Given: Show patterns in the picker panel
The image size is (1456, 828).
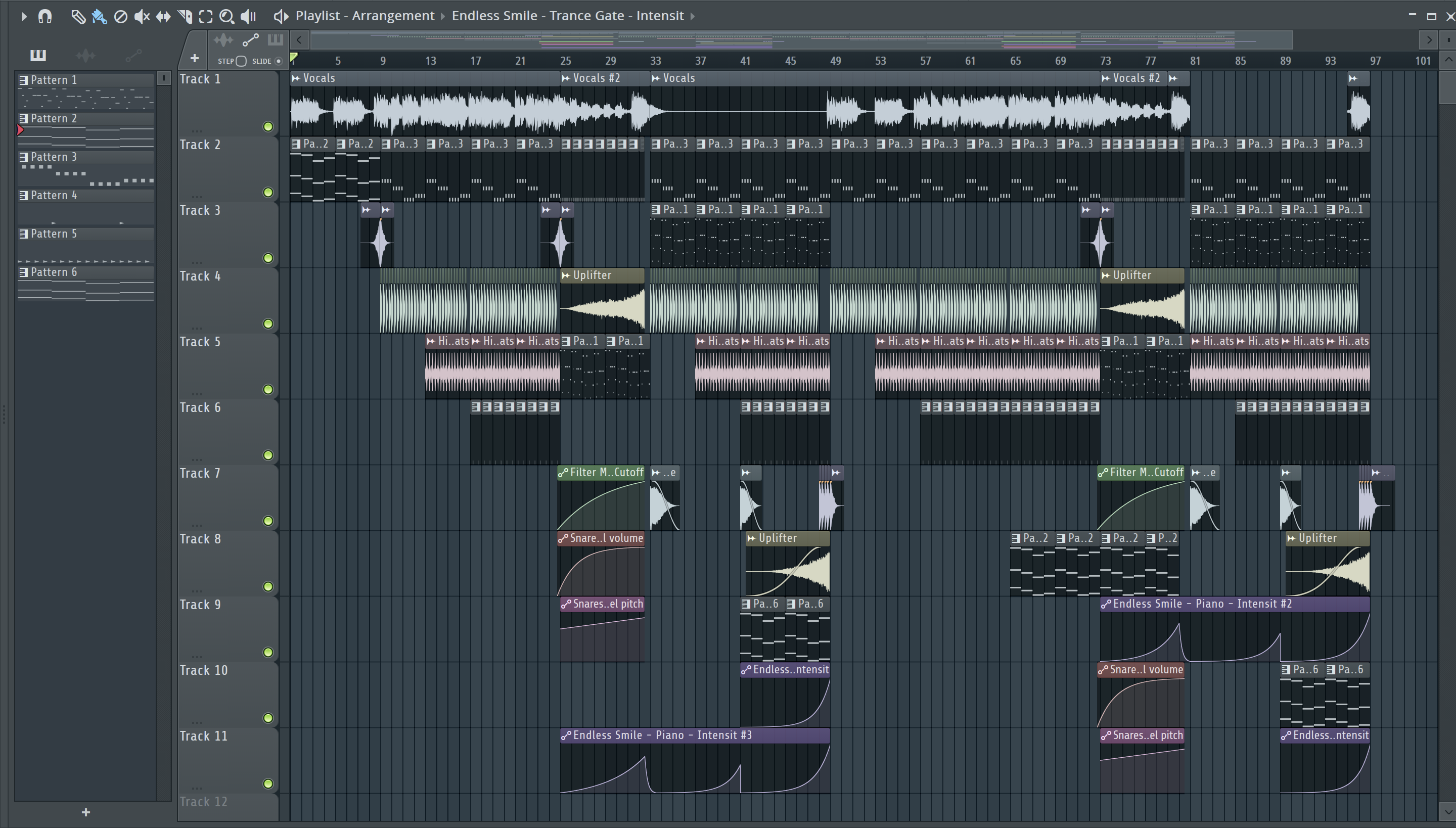Looking at the screenshot, I should (38, 55).
